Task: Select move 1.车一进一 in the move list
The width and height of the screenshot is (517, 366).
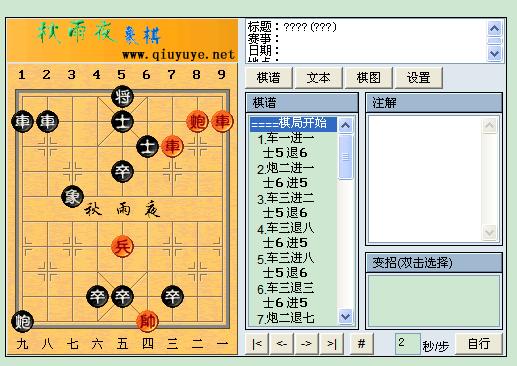Action: point(286,138)
